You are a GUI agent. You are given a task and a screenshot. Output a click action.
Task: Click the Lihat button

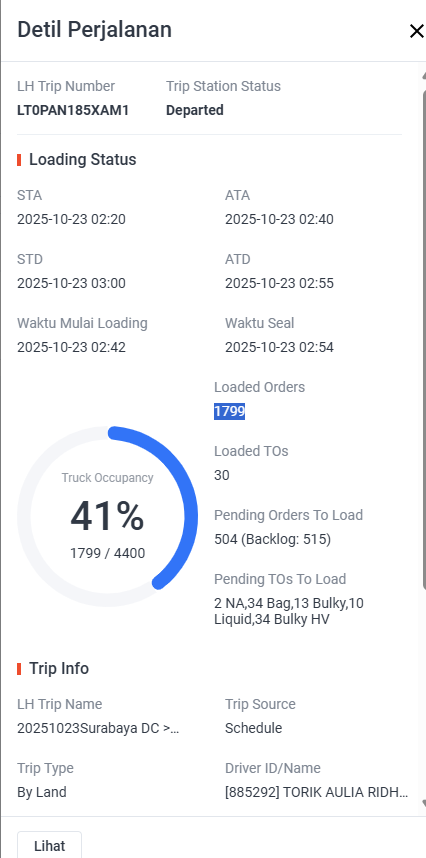pyautogui.click(x=49, y=845)
